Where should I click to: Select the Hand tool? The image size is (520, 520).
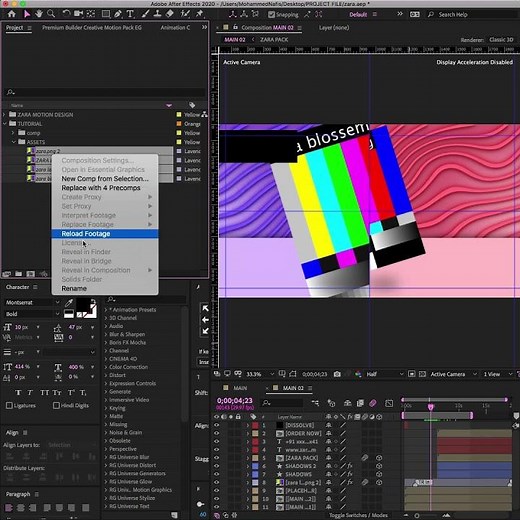coord(39,14)
